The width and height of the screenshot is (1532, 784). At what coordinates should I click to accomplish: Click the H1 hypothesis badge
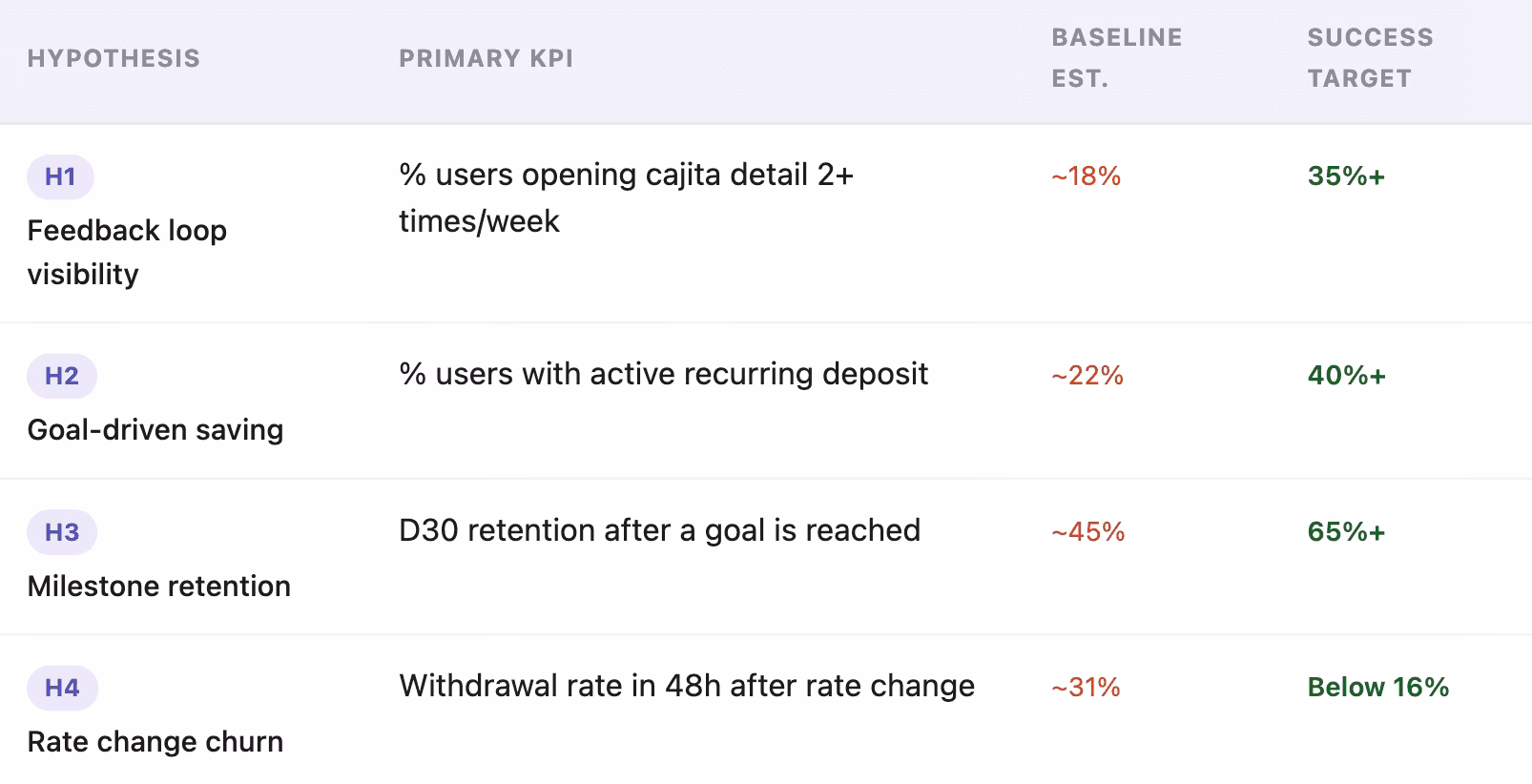(60, 176)
